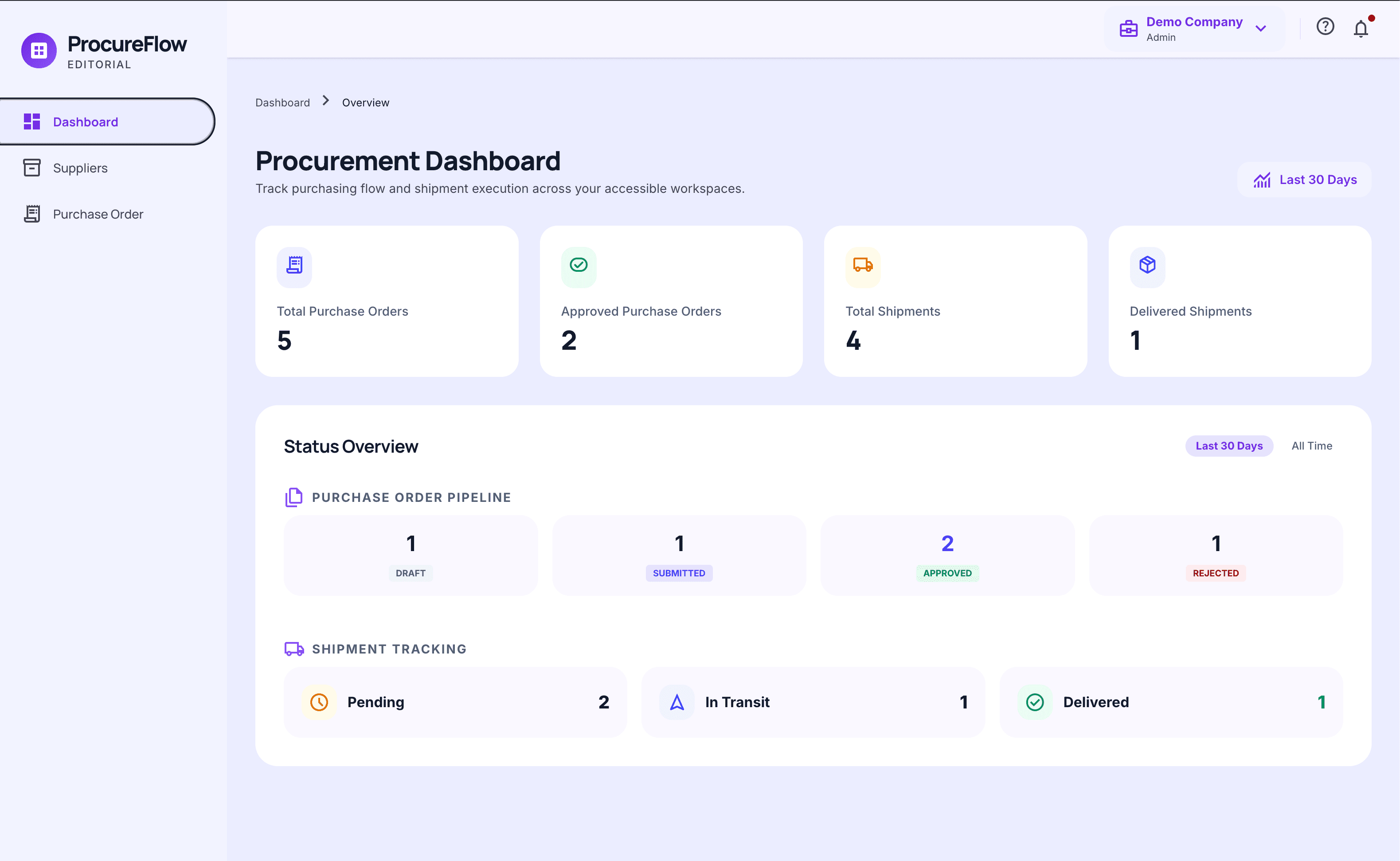Viewport: 1400px width, 861px height.
Task: Click the DRAFT pipeline badge
Action: point(411,573)
